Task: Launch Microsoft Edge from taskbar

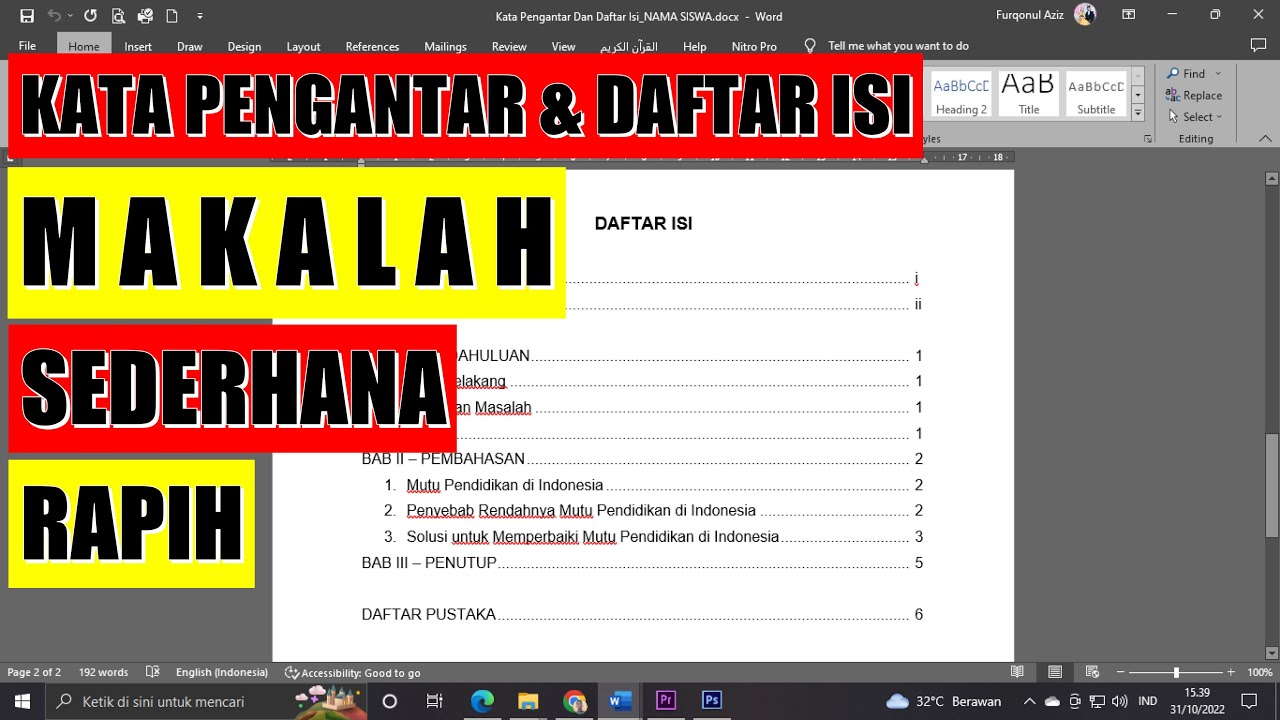Action: 482,701
